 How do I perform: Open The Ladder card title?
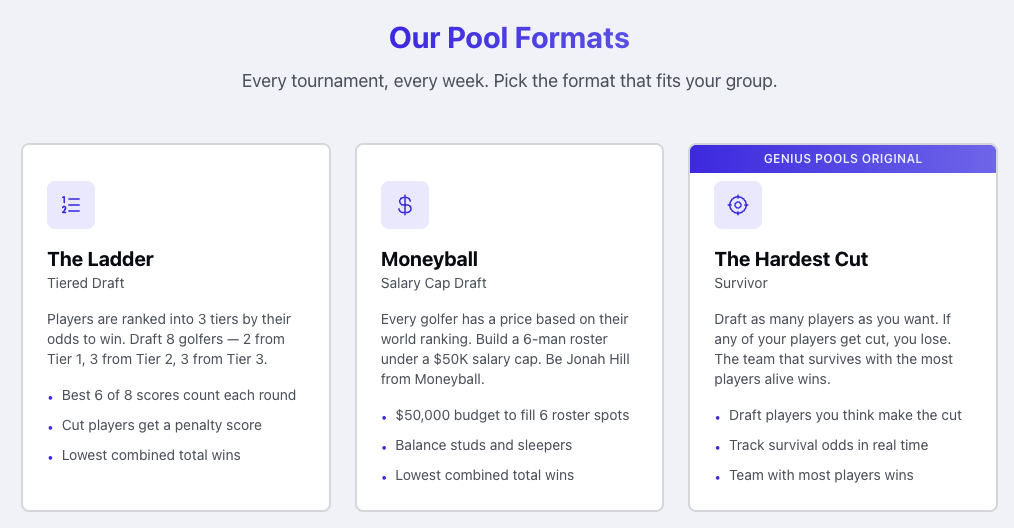point(100,259)
